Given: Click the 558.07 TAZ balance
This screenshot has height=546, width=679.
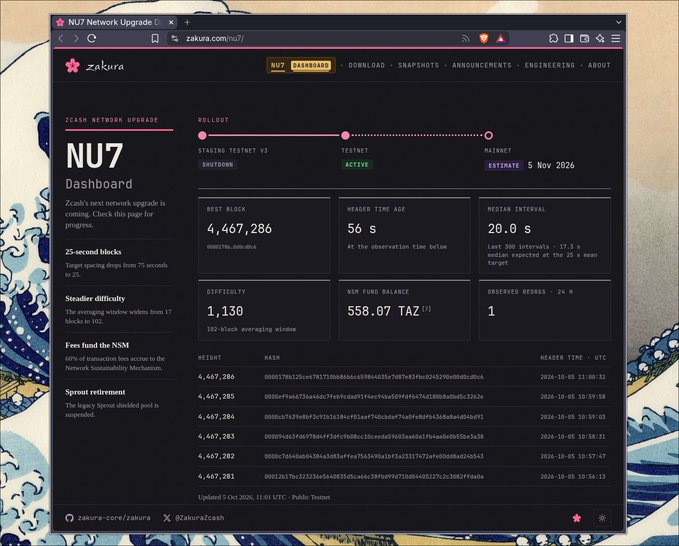Looking at the screenshot, I should coord(383,311).
